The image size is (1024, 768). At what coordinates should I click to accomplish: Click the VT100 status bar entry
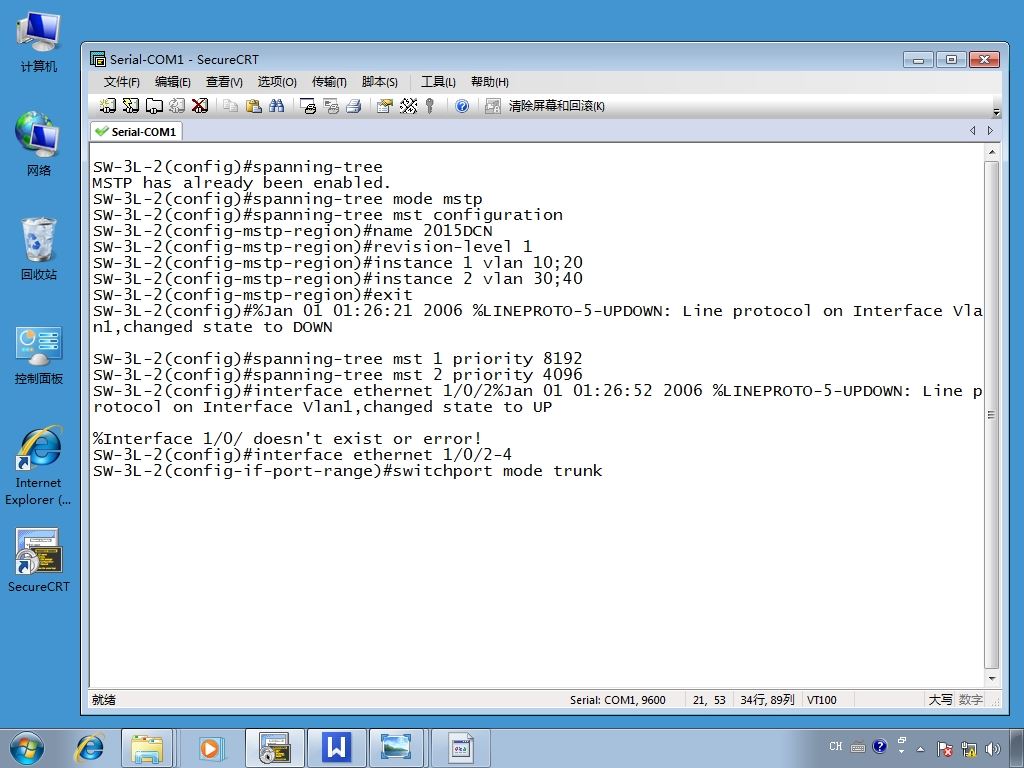(x=822, y=699)
